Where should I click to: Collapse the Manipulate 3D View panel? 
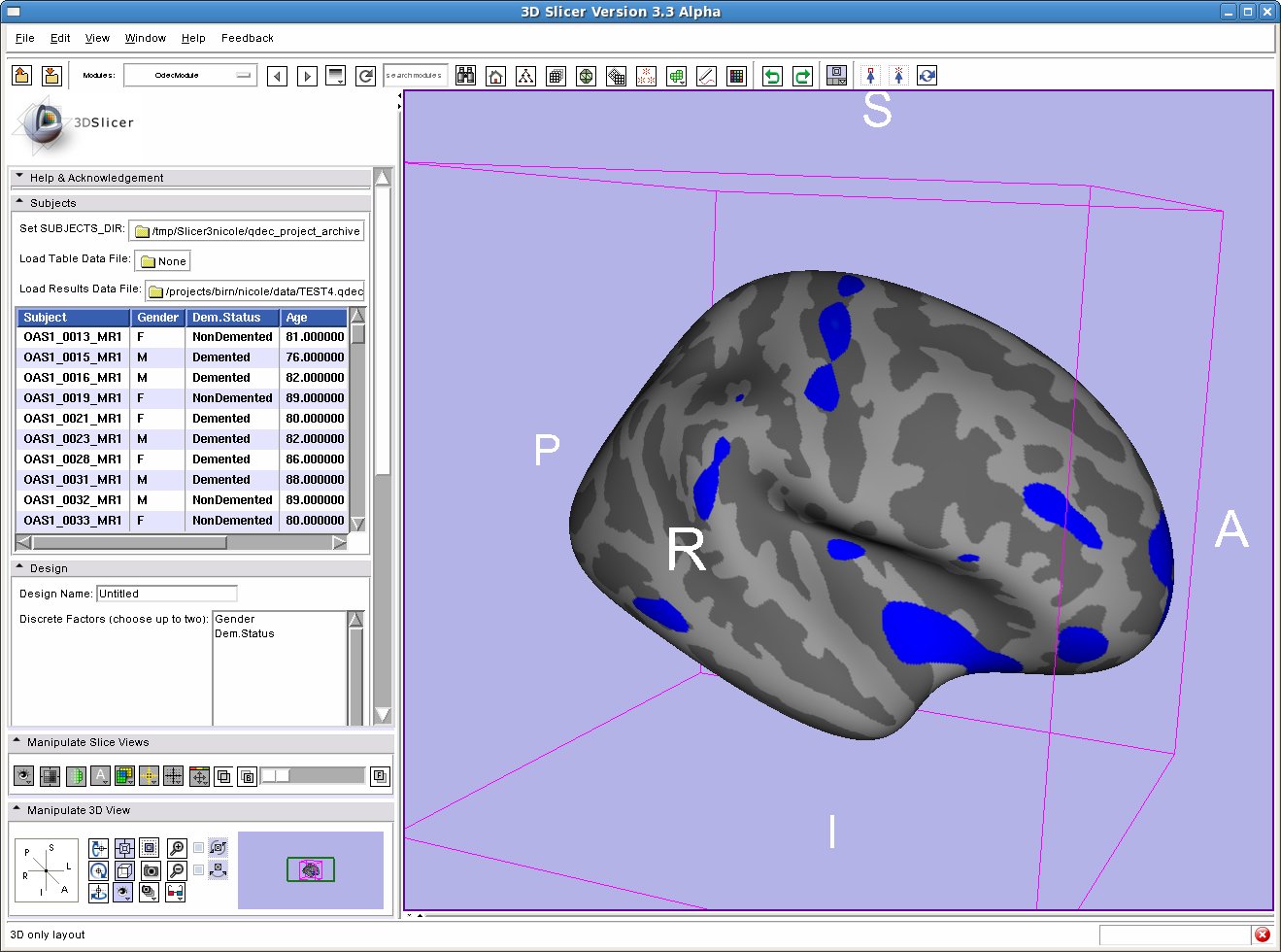point(17,809)
